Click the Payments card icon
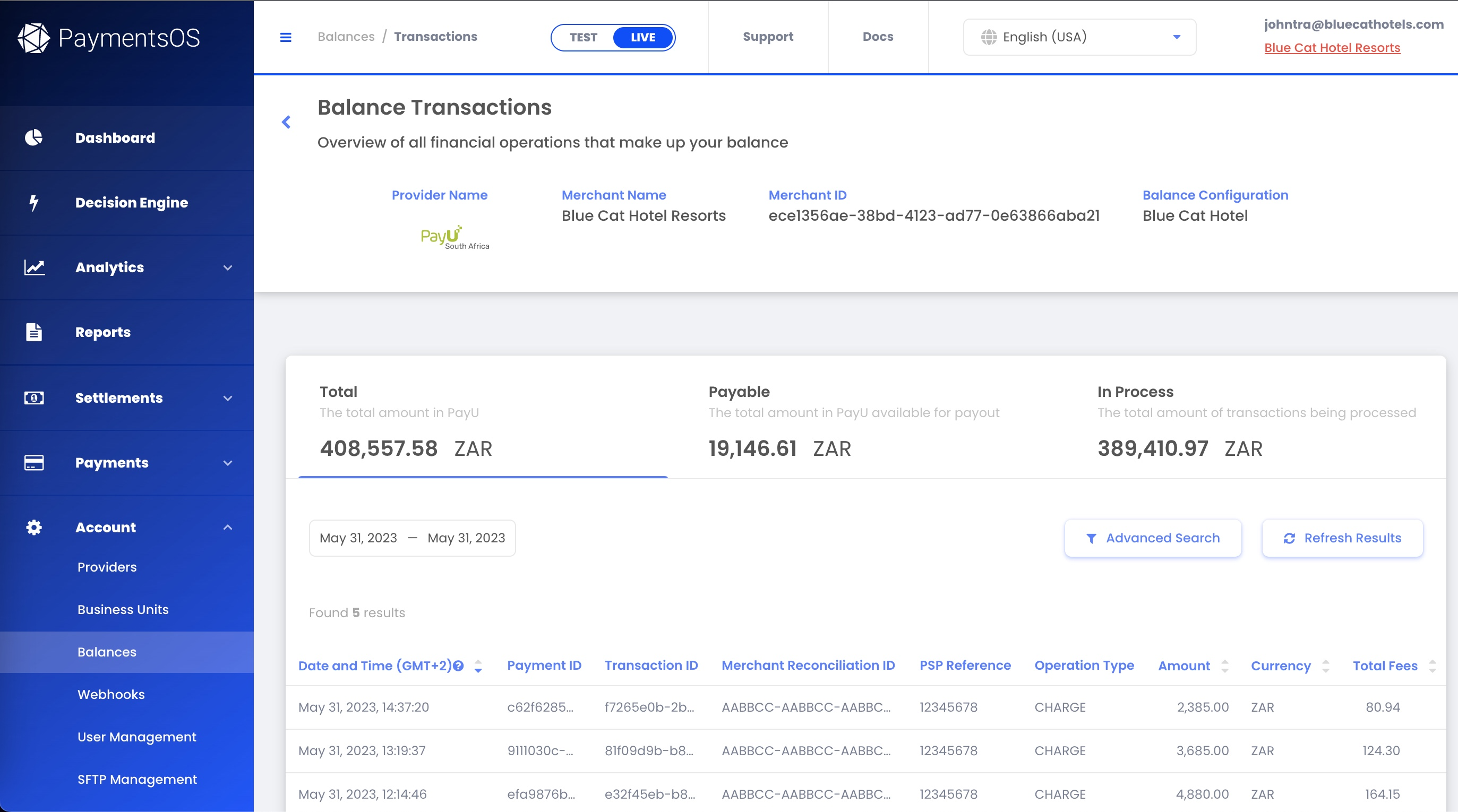The width and height of the screenshot is (1458, 812). click(x=34, y=462)
